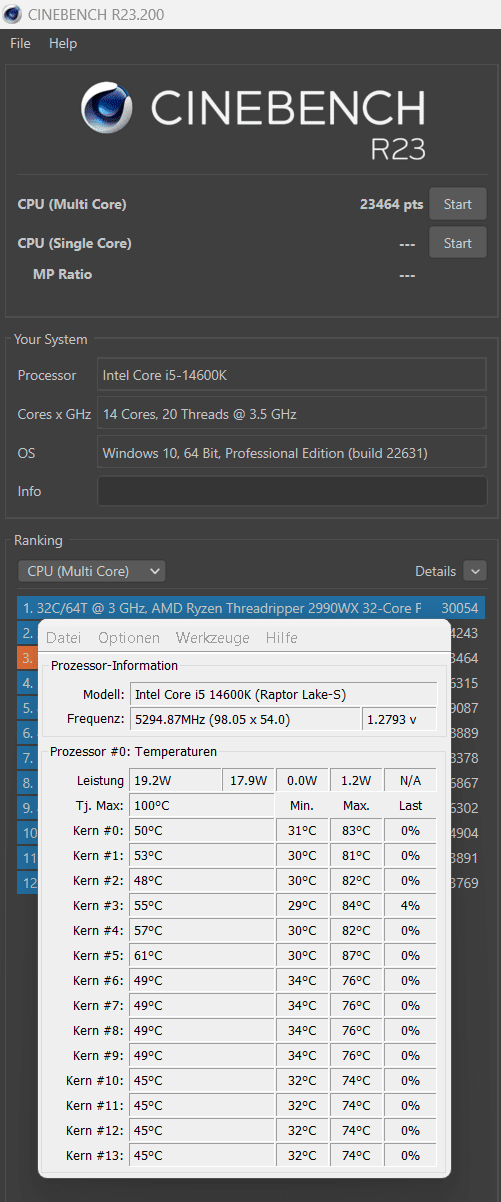Click the 23464 pts multi core score
Image resolution: width=501 pixels, height=1202 pixels.
point(391,204)
